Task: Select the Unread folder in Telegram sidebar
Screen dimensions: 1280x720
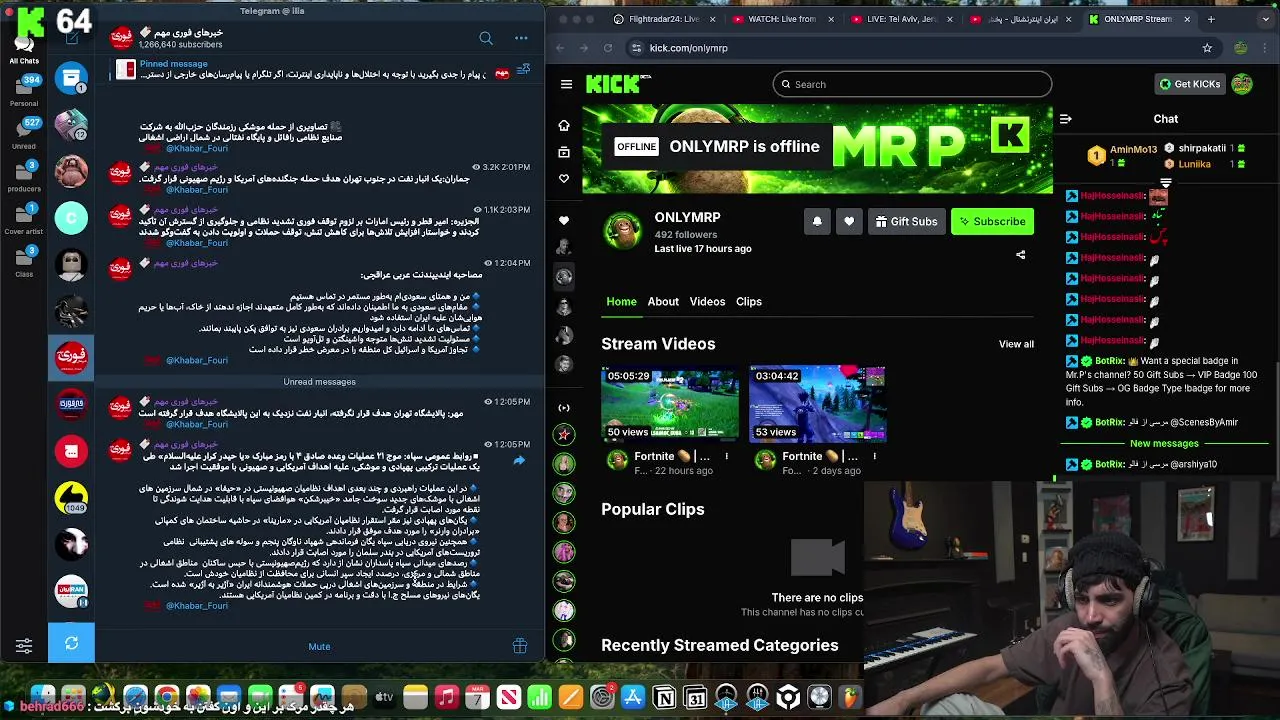Action: (x=24, y=133)
